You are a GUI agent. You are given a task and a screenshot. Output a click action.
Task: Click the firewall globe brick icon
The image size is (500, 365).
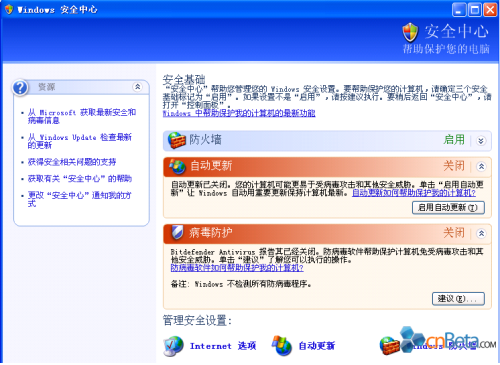point(177,140)
